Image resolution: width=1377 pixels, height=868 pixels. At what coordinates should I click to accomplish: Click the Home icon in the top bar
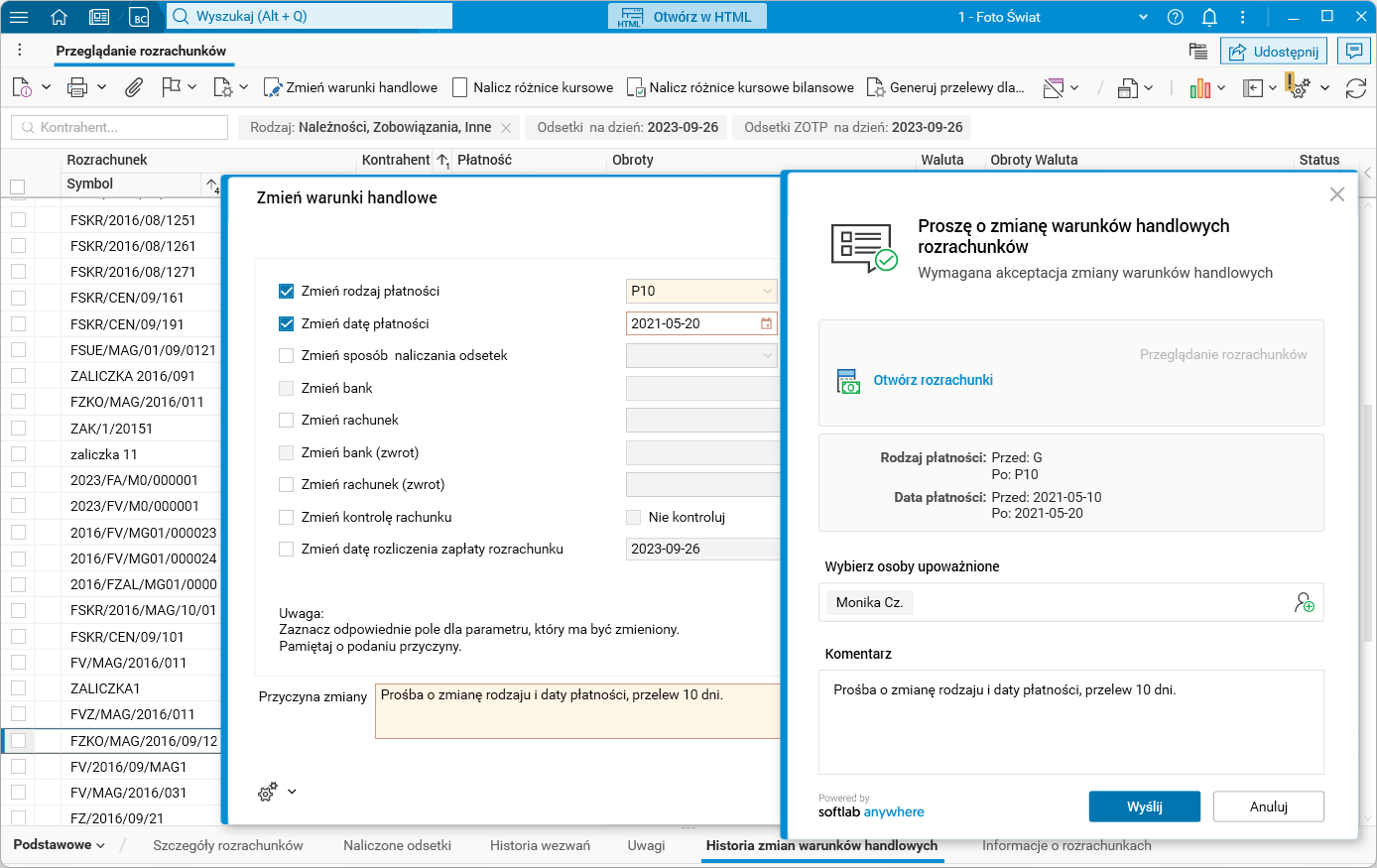(x=58, y=16)
